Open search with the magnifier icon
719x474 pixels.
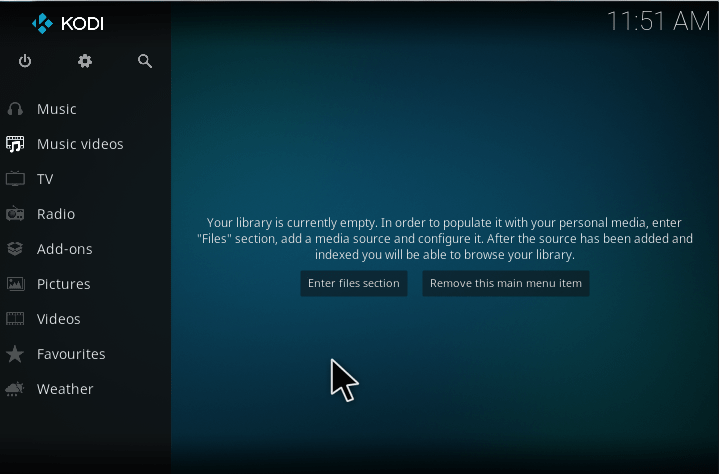(145, 61)
